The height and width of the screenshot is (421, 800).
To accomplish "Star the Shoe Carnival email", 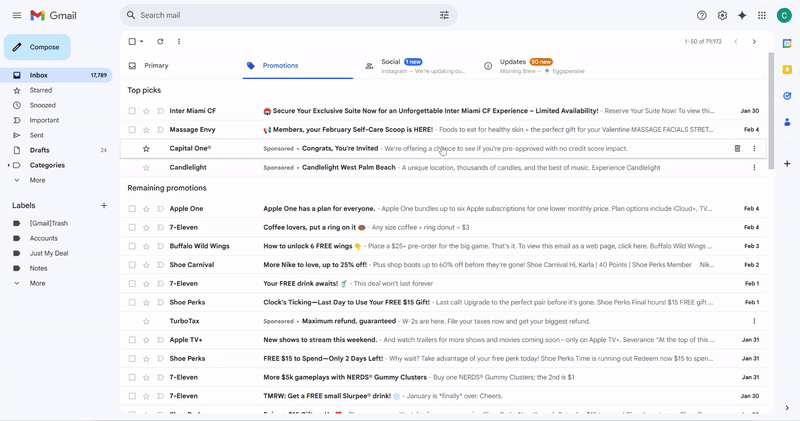I will (146, 265).
